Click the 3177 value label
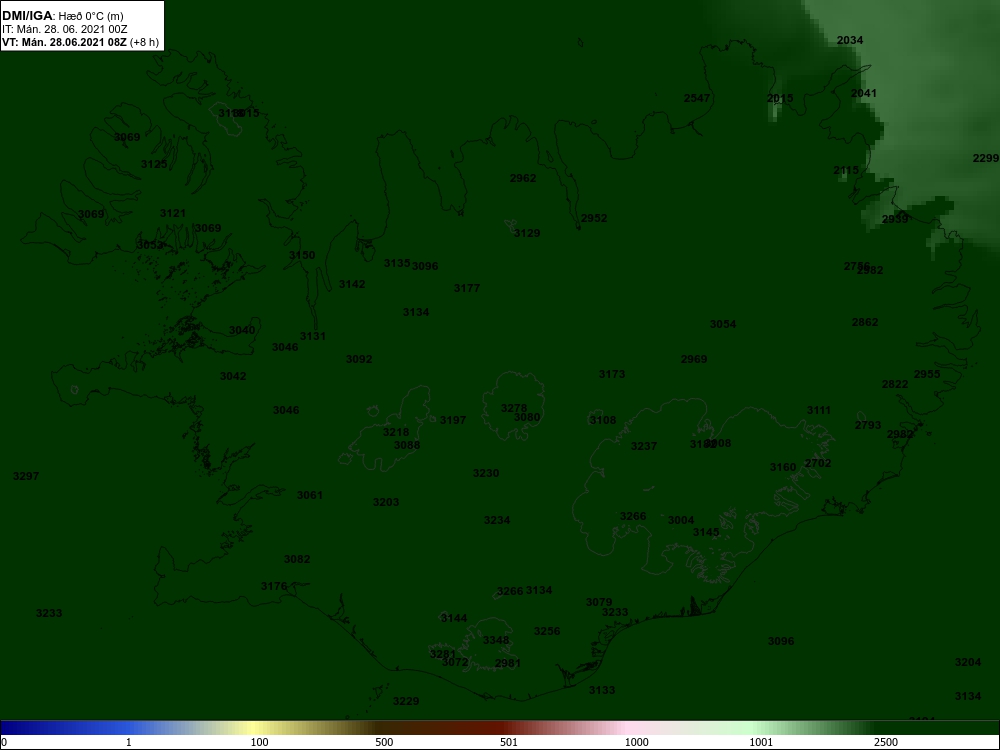 pyautogui.click(x=467, y=288)
